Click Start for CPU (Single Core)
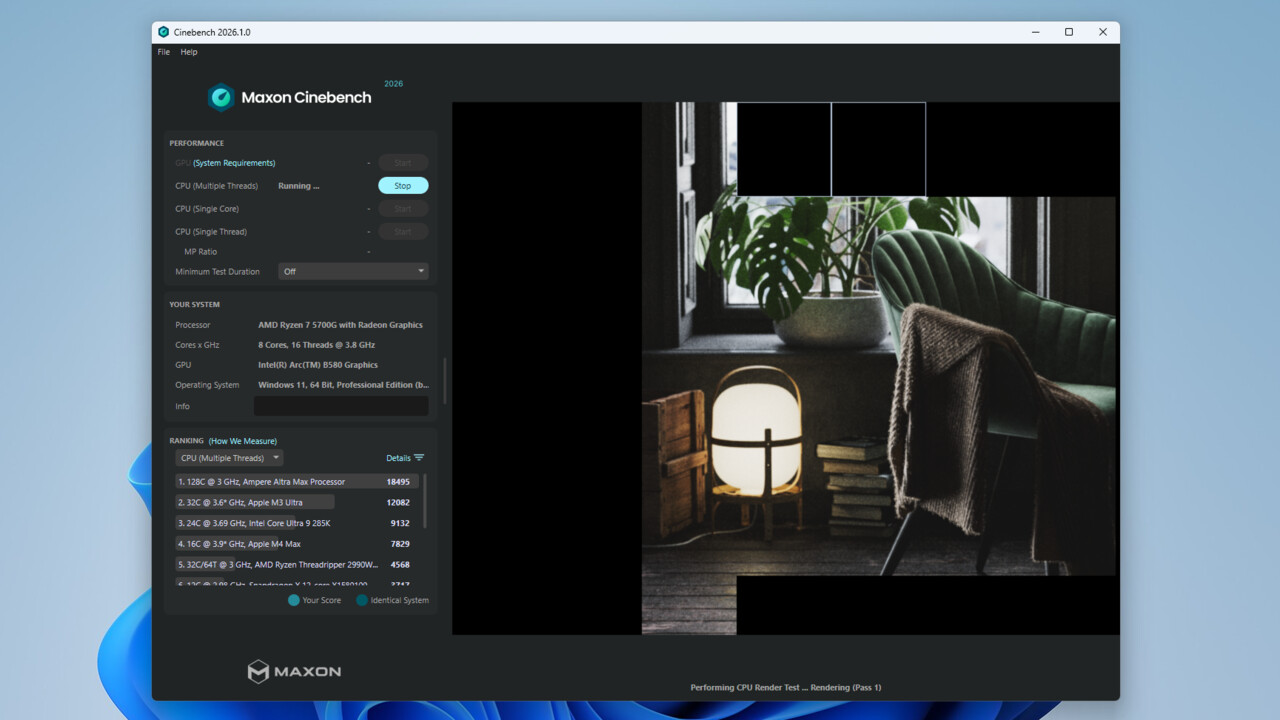1280x720 pixels. tap(403, 209)
